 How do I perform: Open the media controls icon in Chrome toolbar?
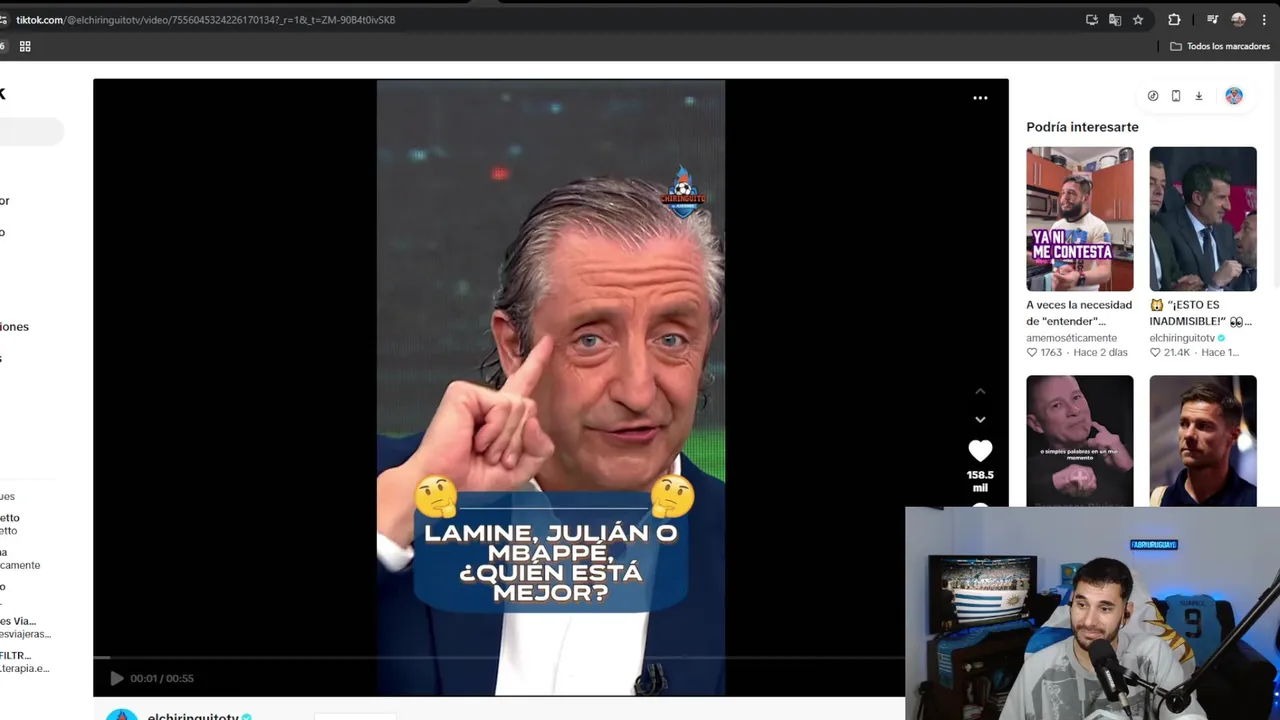click(1212, 20)
